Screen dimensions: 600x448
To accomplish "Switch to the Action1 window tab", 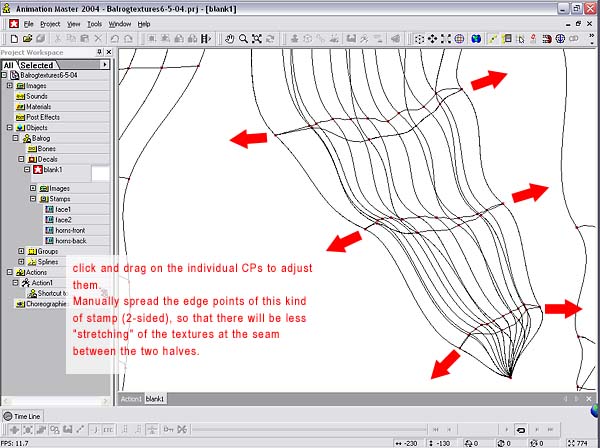I will (130, 399).
